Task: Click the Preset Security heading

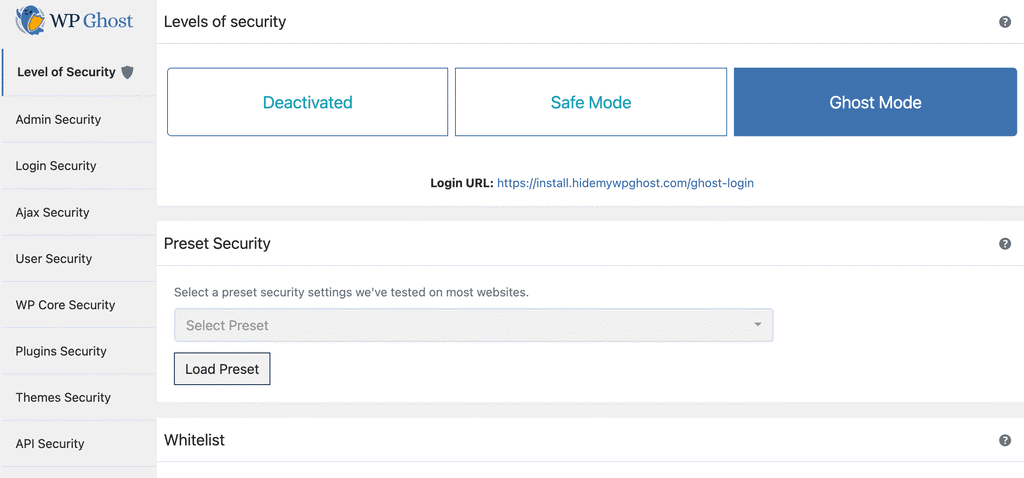Action: [217, 244]
